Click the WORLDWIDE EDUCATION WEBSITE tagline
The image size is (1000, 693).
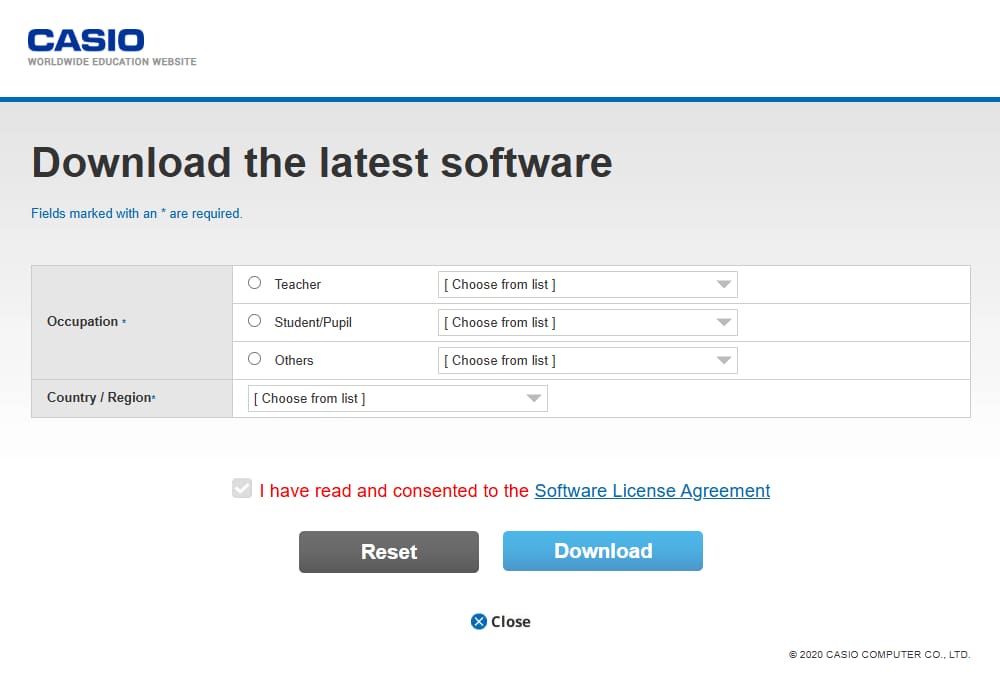[110, 61]
